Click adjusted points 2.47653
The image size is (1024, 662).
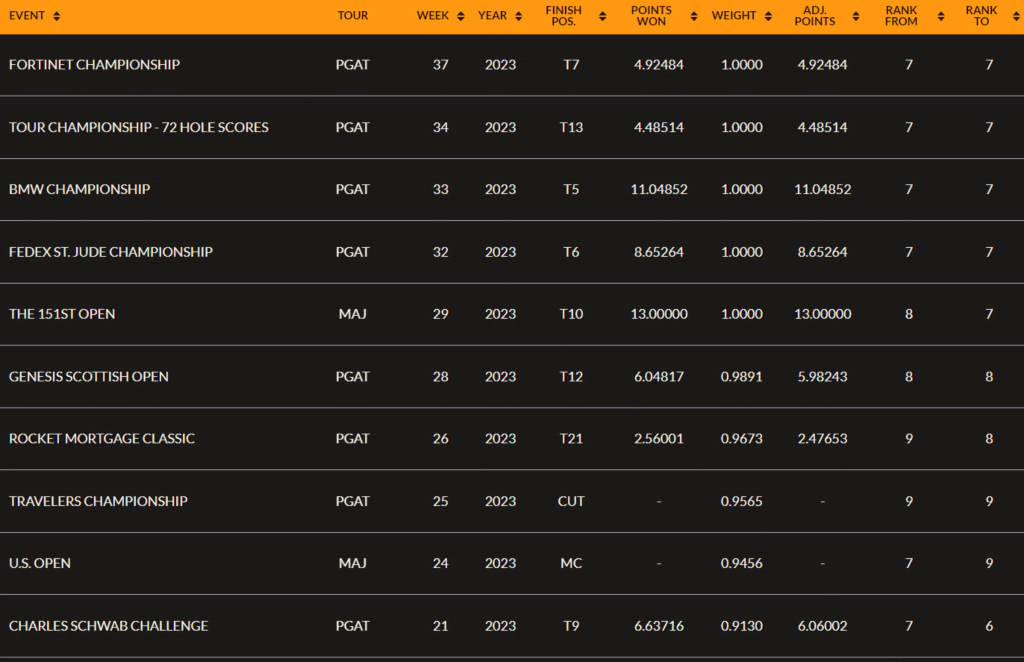[x=823, y=439]
